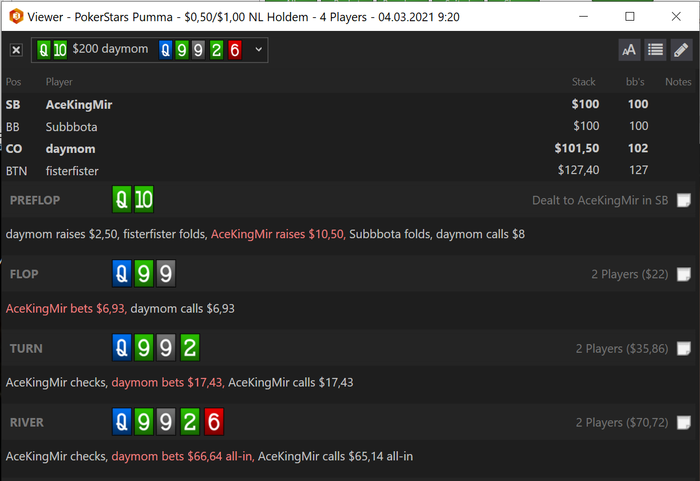Open the TURN note icon
Screen dimensions: 700x481
(x=683, y=348)
